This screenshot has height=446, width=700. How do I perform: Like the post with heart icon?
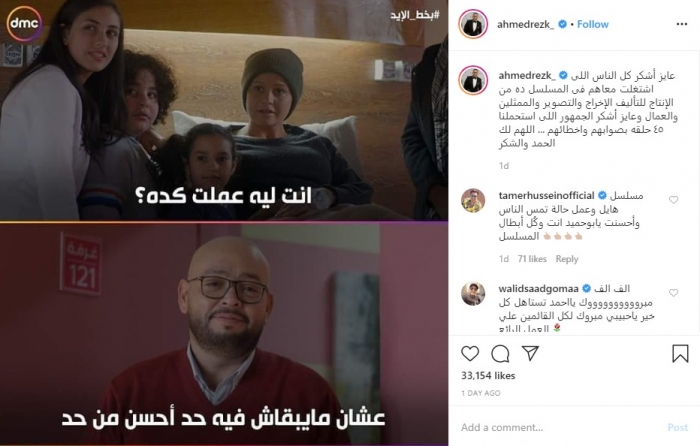(x=470, y=354)
